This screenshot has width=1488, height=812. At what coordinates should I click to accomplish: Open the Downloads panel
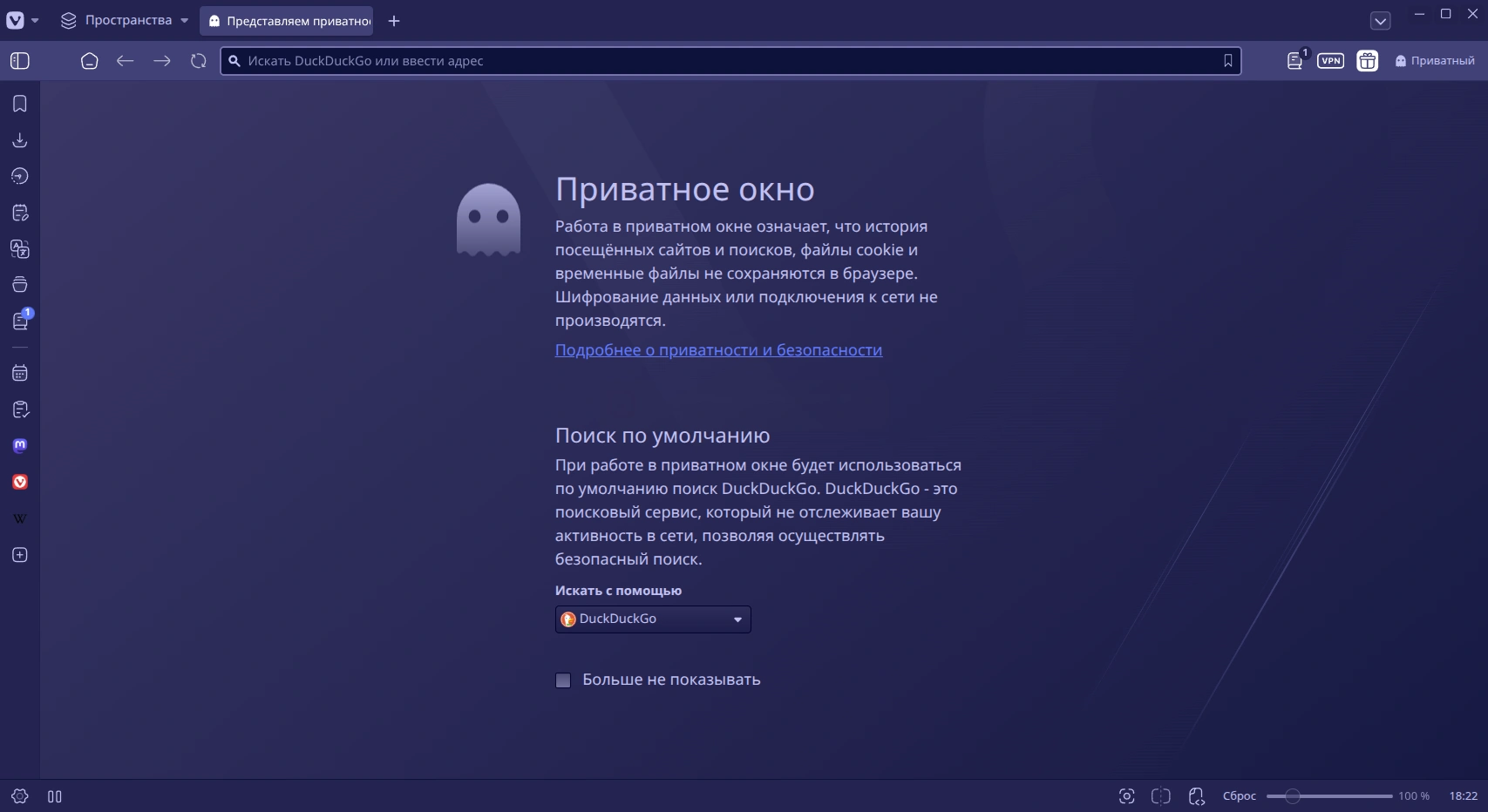(19, 139)
